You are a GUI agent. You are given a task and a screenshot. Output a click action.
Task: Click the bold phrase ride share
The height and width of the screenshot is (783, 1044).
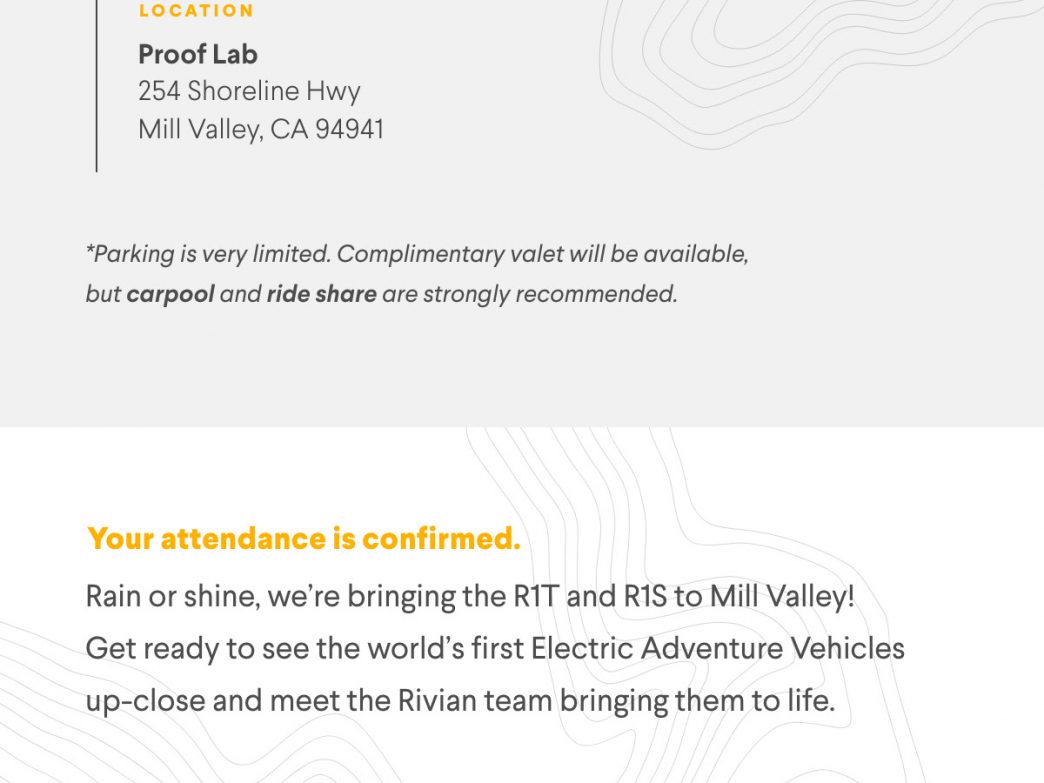[322, 294]
